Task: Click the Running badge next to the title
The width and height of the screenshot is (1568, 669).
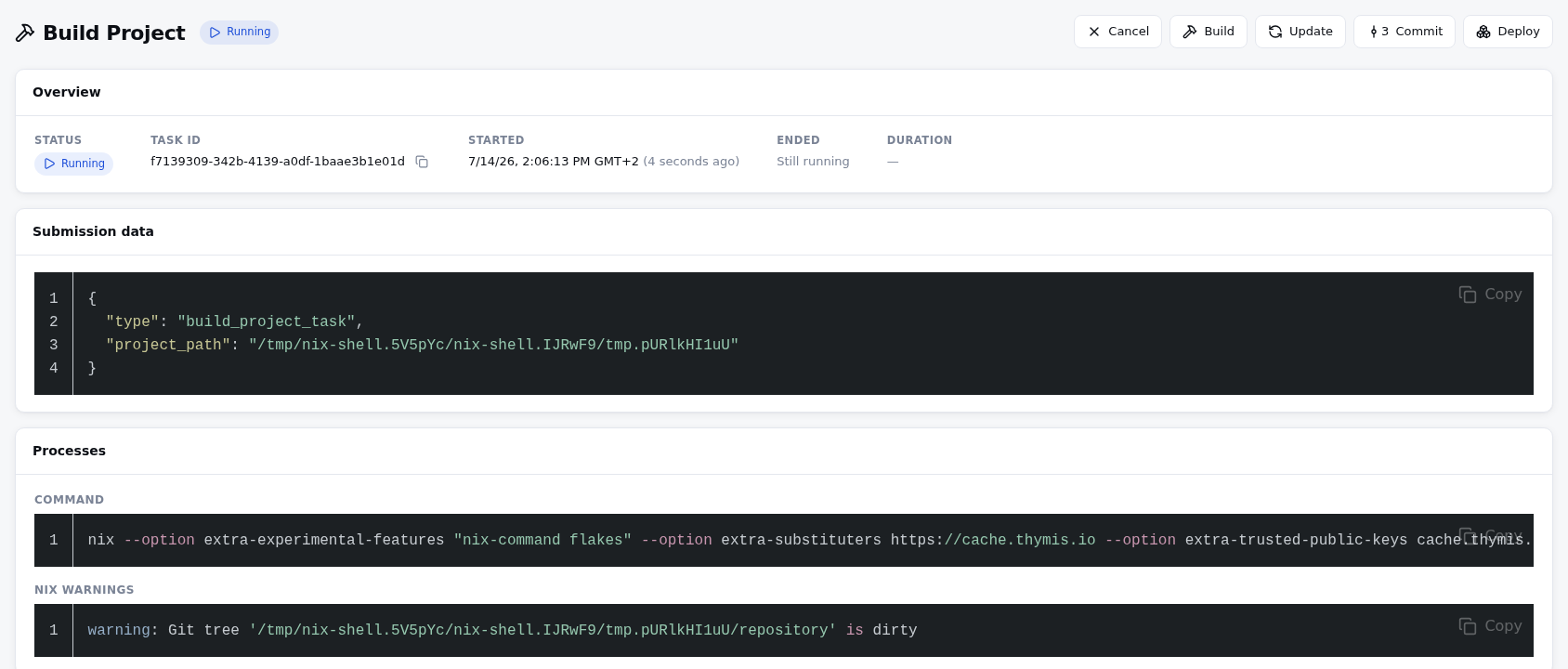Action: click(x=239, y=32)
